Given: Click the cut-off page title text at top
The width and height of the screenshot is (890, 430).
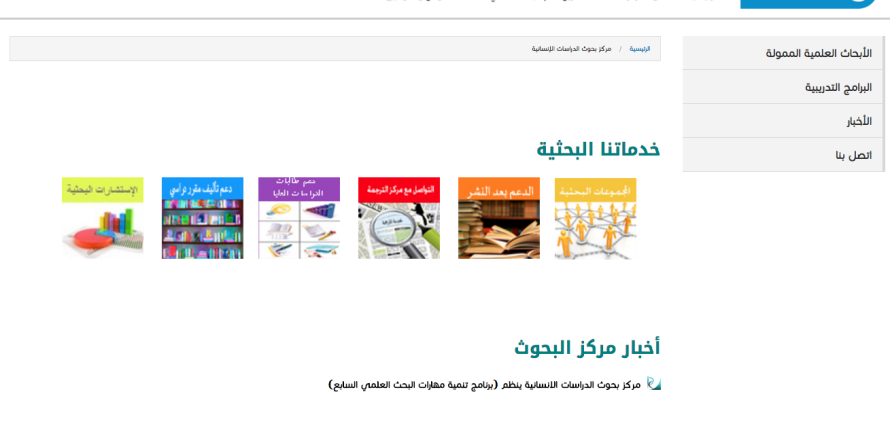Looking at the screenshot, I should [550, 2].
